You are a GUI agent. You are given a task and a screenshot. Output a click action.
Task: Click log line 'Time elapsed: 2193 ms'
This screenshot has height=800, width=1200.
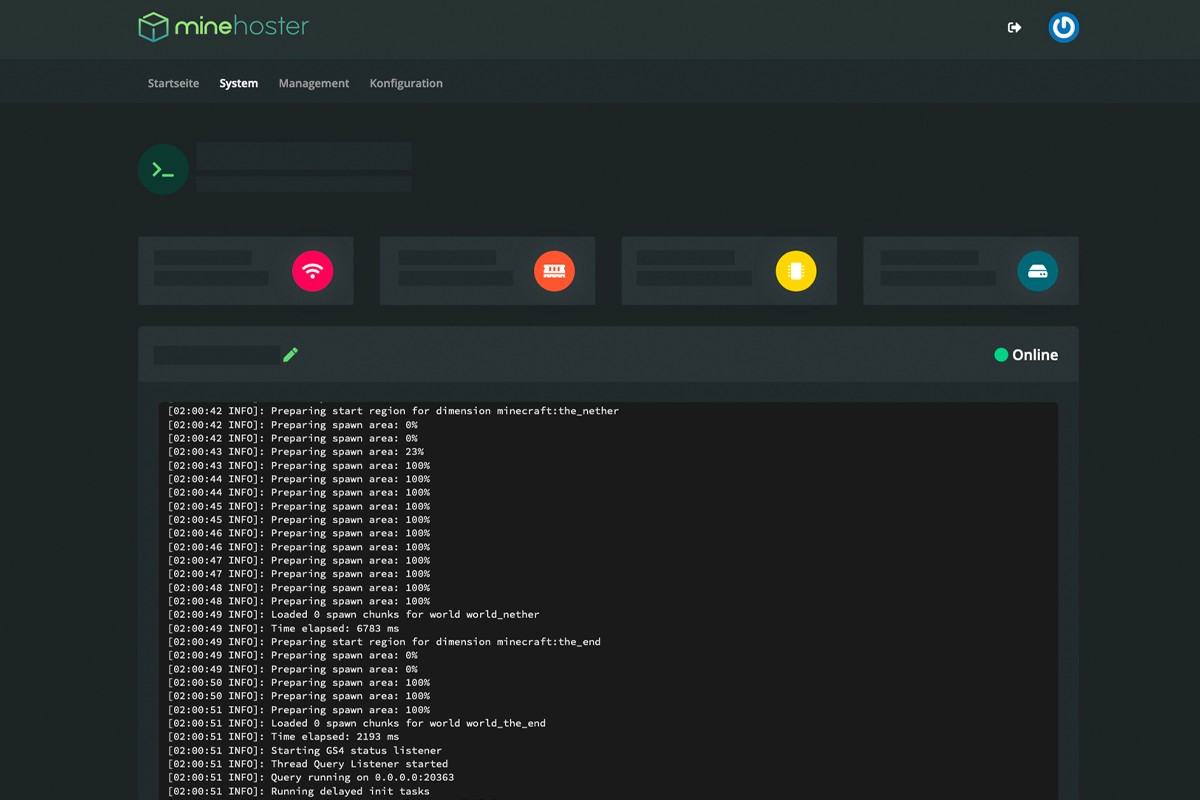click(x=283, y=737)
